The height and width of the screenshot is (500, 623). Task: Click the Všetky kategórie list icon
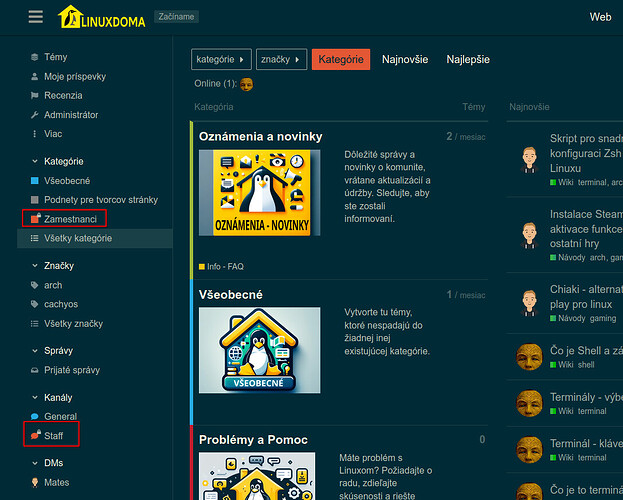(35, 238)
